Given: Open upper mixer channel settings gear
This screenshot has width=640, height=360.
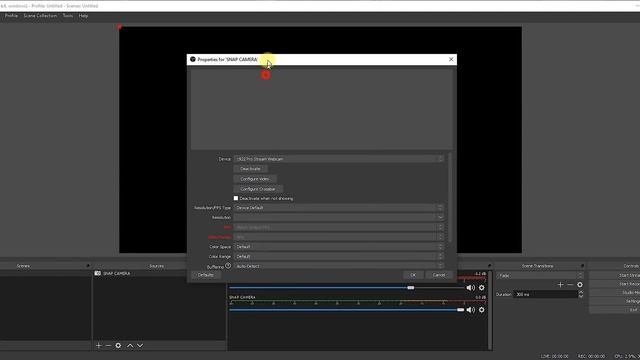Looking at the screenshot, I should tap(482, 288).
